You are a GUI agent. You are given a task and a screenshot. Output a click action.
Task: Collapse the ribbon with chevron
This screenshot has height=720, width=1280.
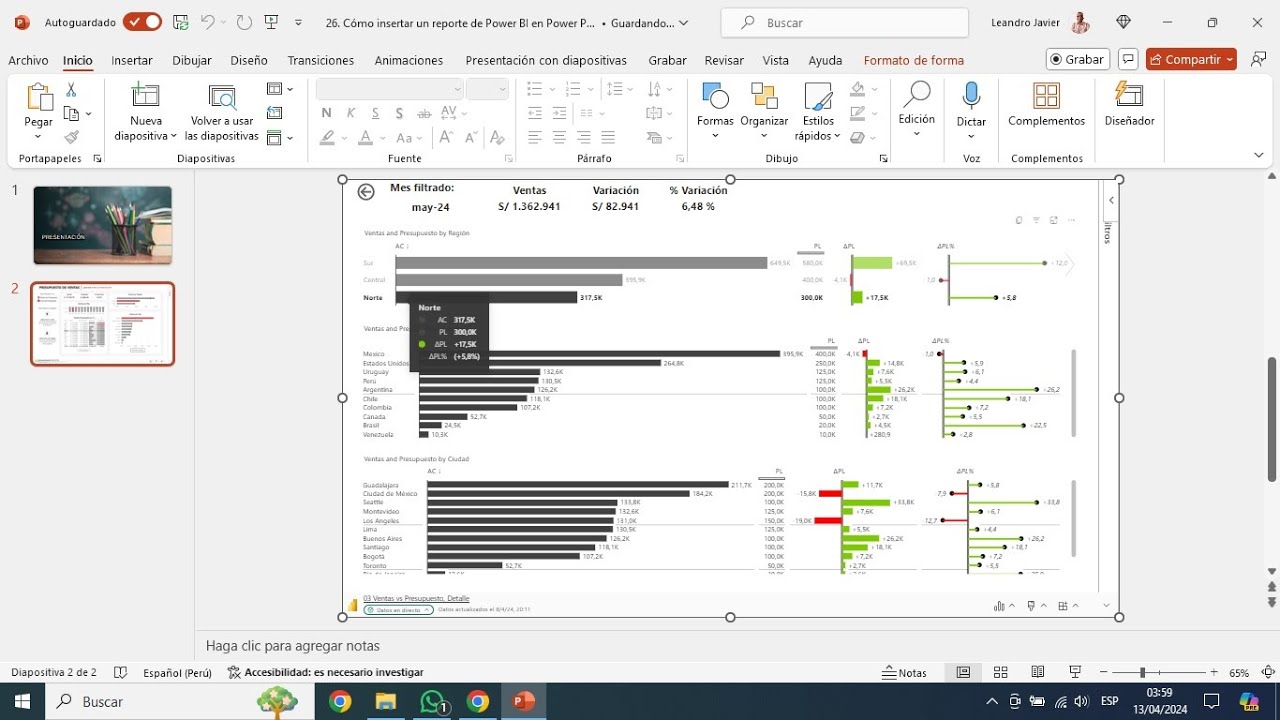coord(1258,155)
